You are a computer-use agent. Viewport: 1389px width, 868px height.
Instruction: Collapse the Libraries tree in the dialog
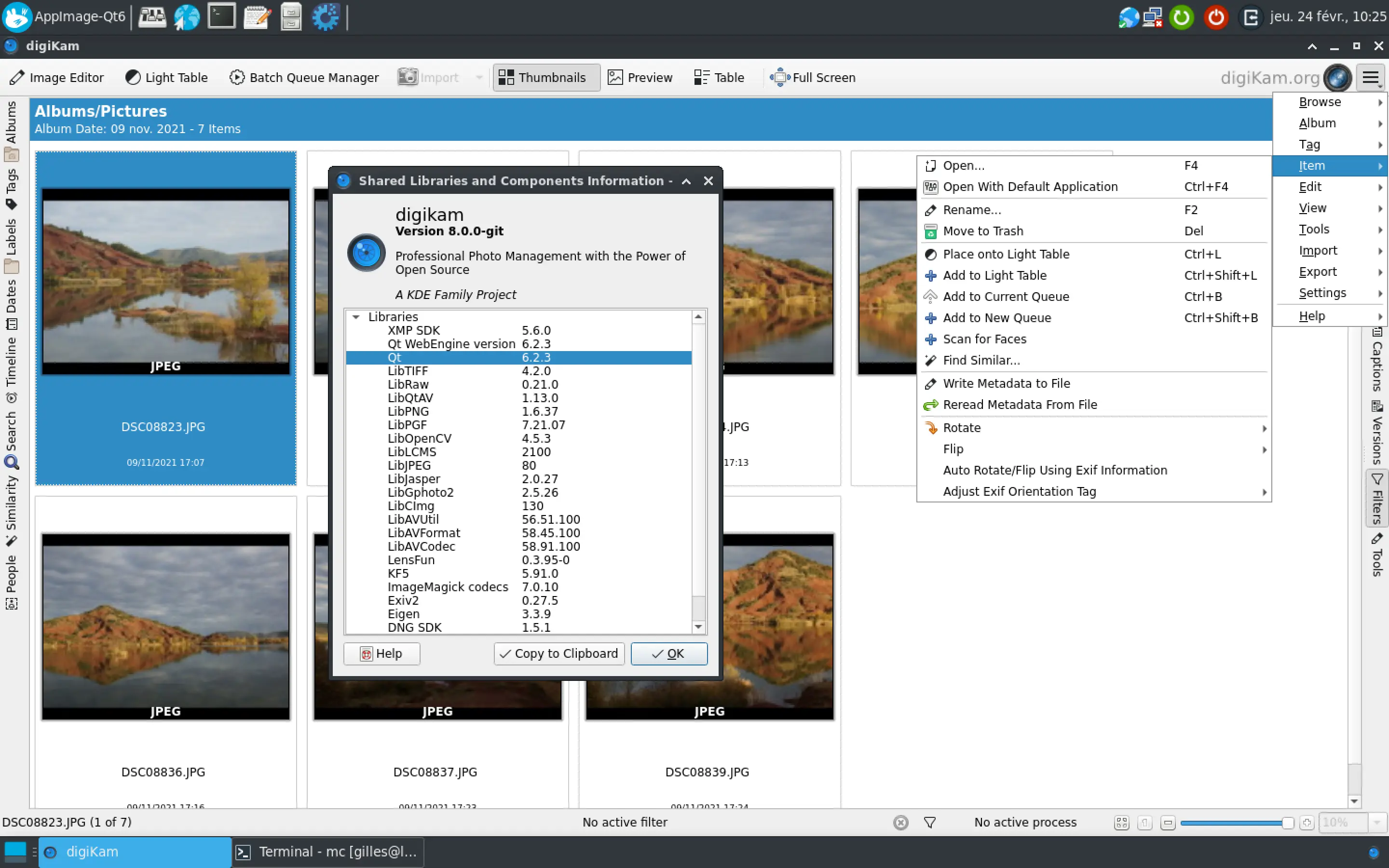[357, 316]
